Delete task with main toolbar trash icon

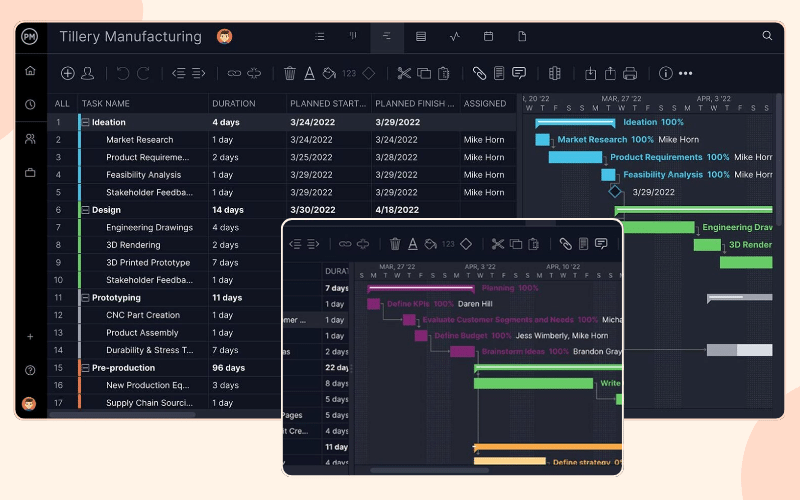tap(290, 73)
